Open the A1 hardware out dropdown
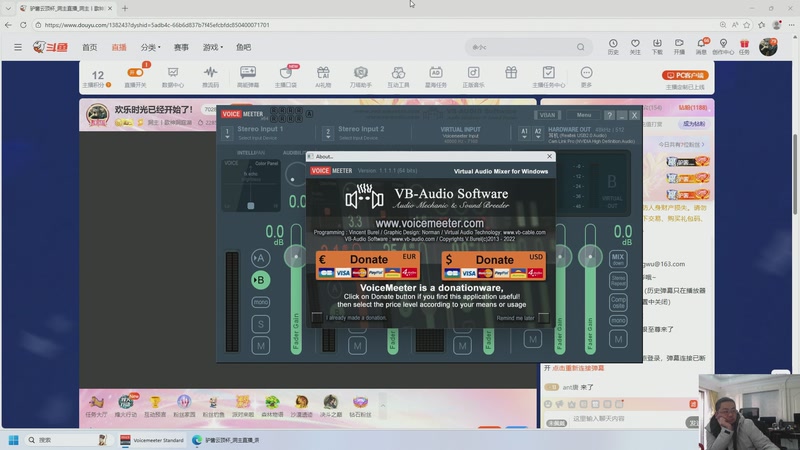Viewport: 800px width, 450px height. coord(524,133)
